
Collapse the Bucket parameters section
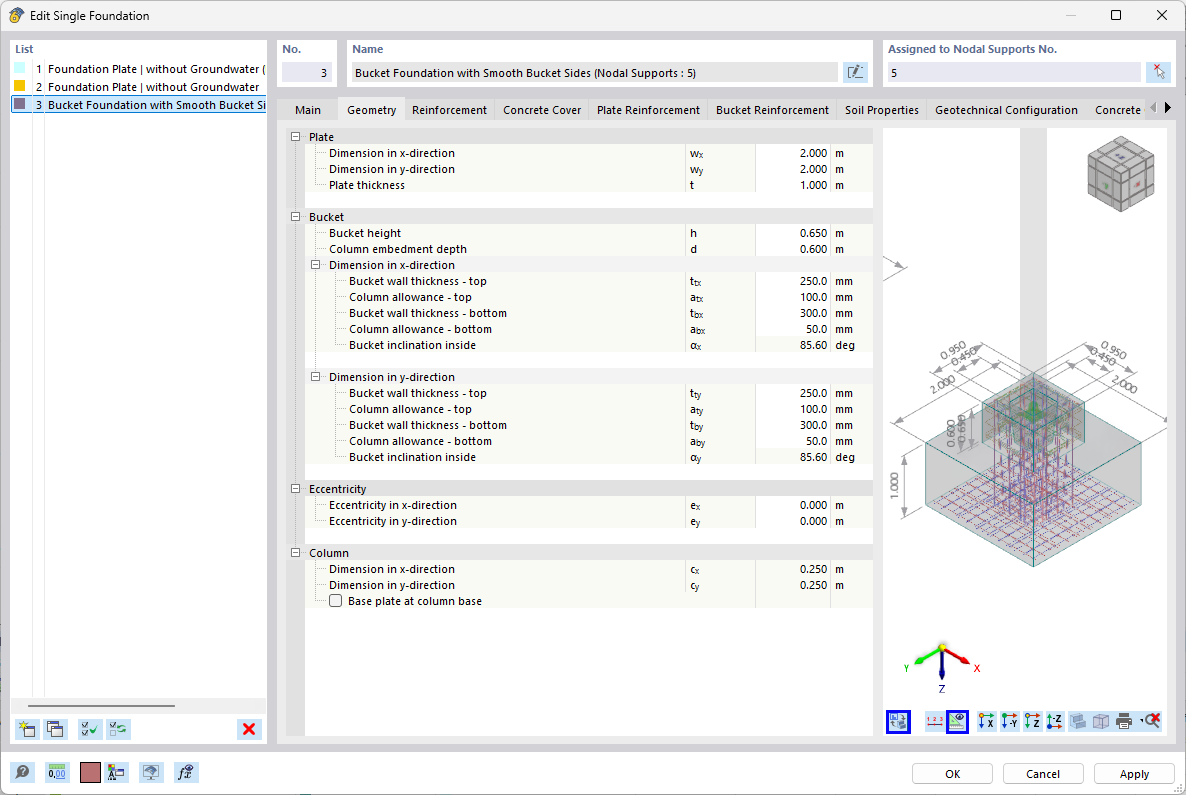point(294,216)
